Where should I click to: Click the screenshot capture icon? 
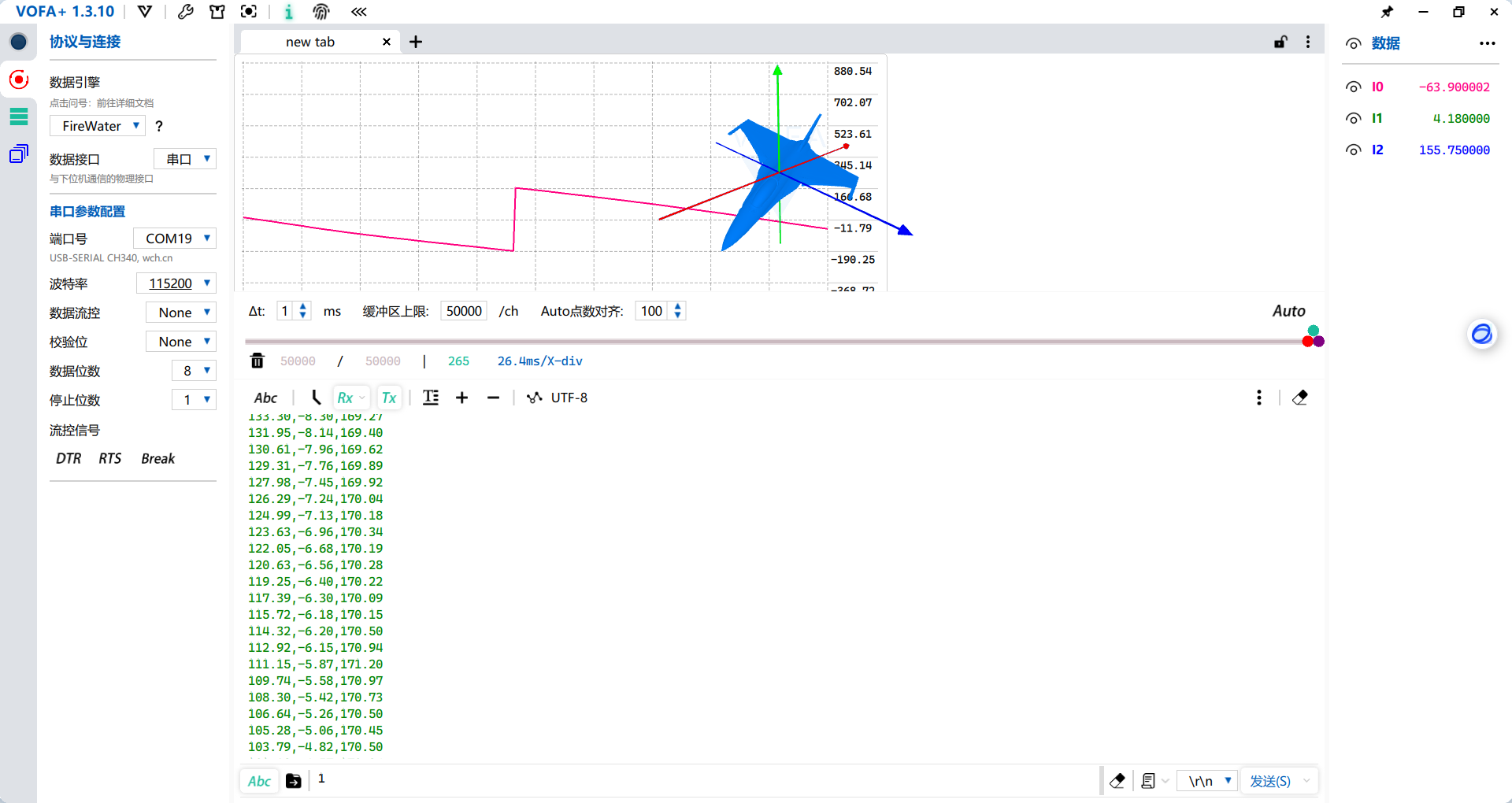pyautogui.click(x=249, y=12)
